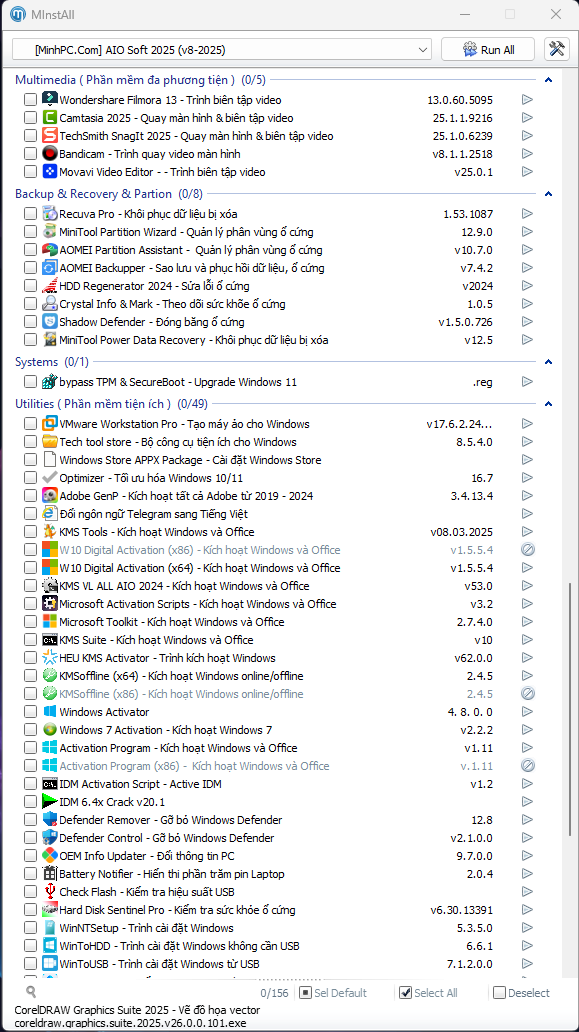Image resolution: width=579 pixels, height=1032 pixels.
Task: Toggle the Select All checkbox
Action: [405, 993]
